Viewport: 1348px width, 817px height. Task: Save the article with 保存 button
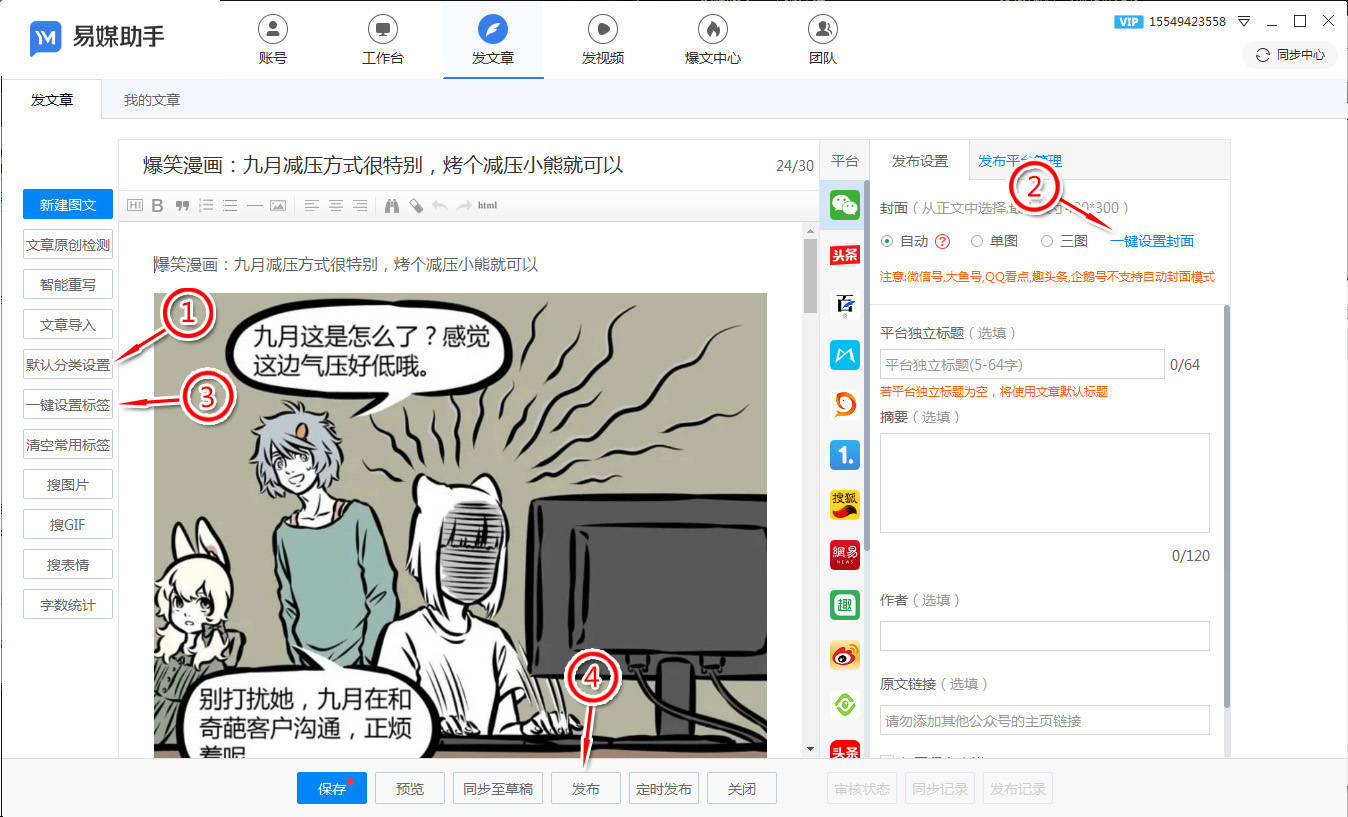click(332, 788)
